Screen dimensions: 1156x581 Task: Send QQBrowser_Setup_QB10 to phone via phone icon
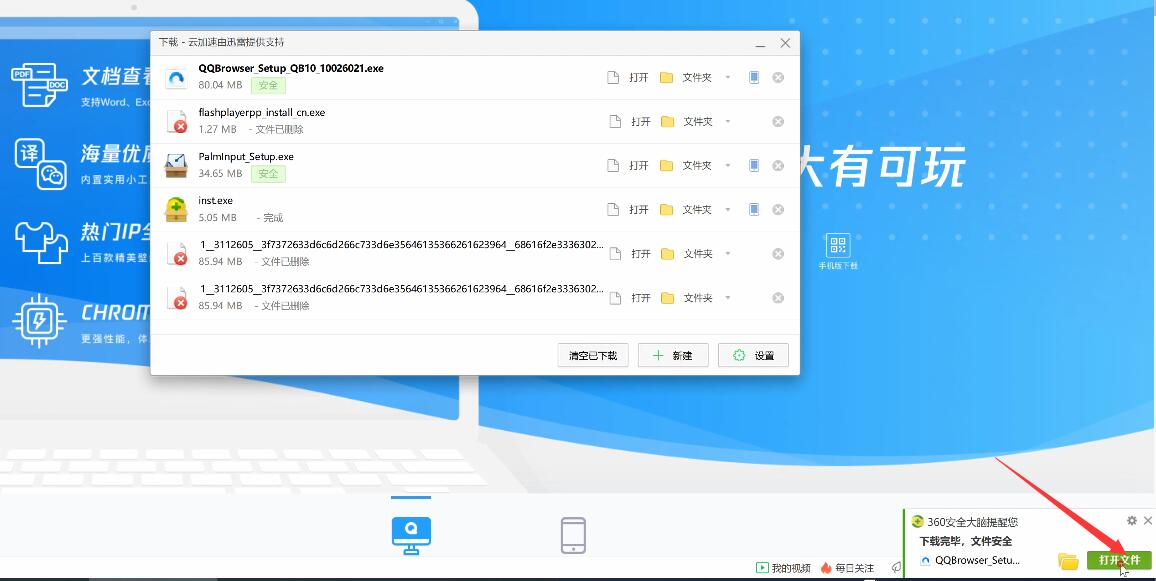click(x=753, y=77)
